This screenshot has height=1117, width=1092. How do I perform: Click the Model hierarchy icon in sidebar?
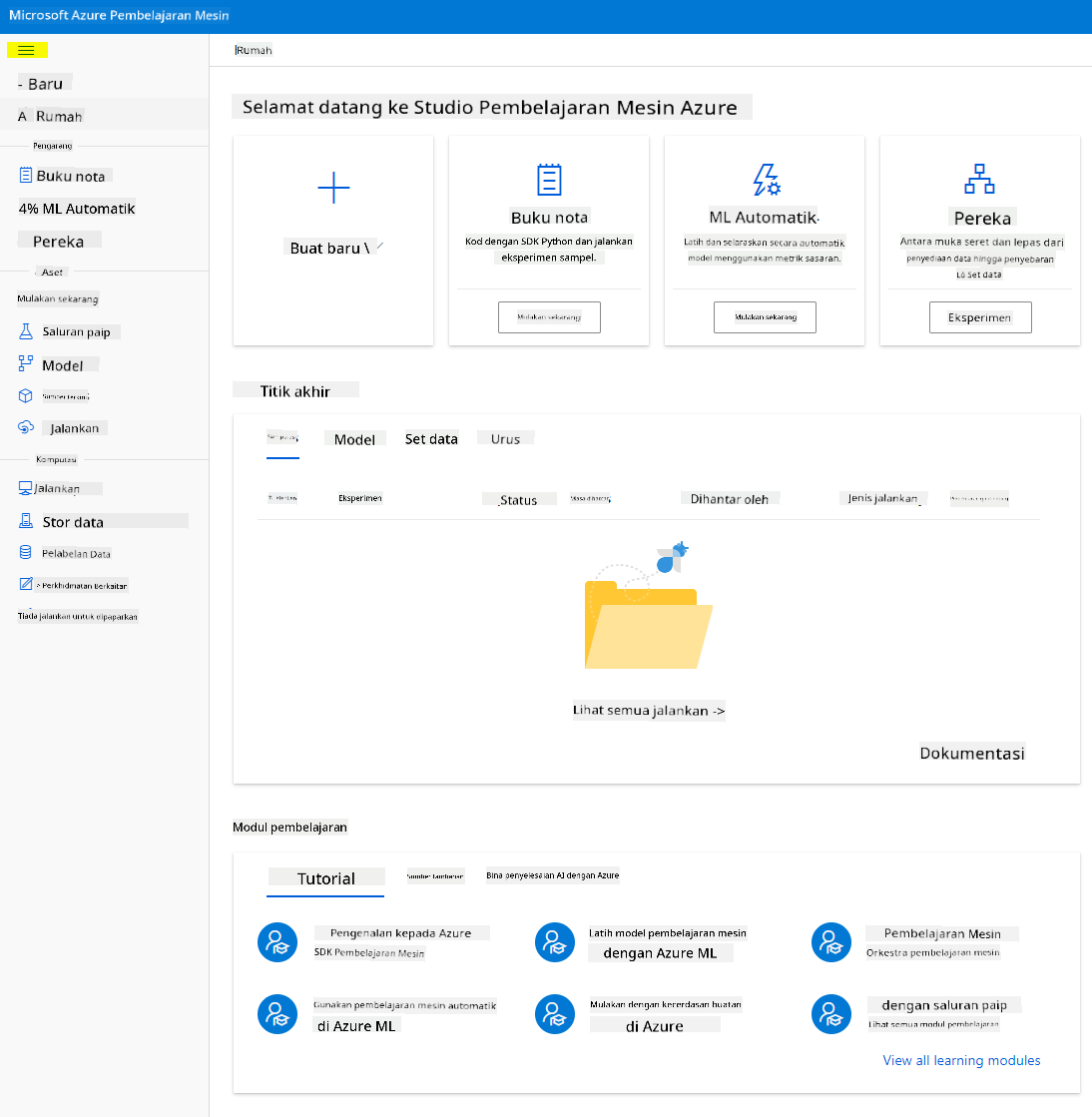(26, 364)
